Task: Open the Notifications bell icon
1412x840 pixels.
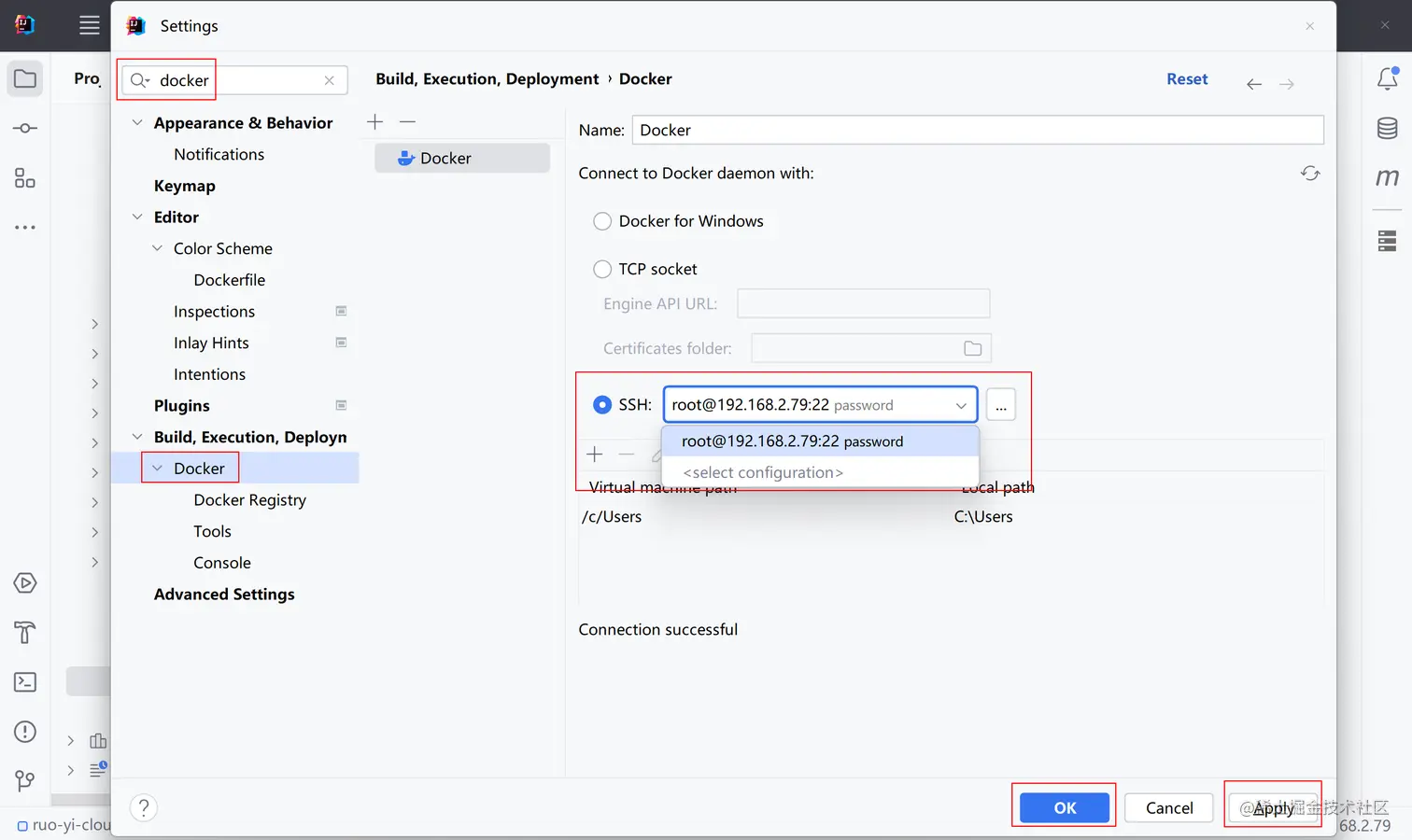Action: click(1388, 78)
